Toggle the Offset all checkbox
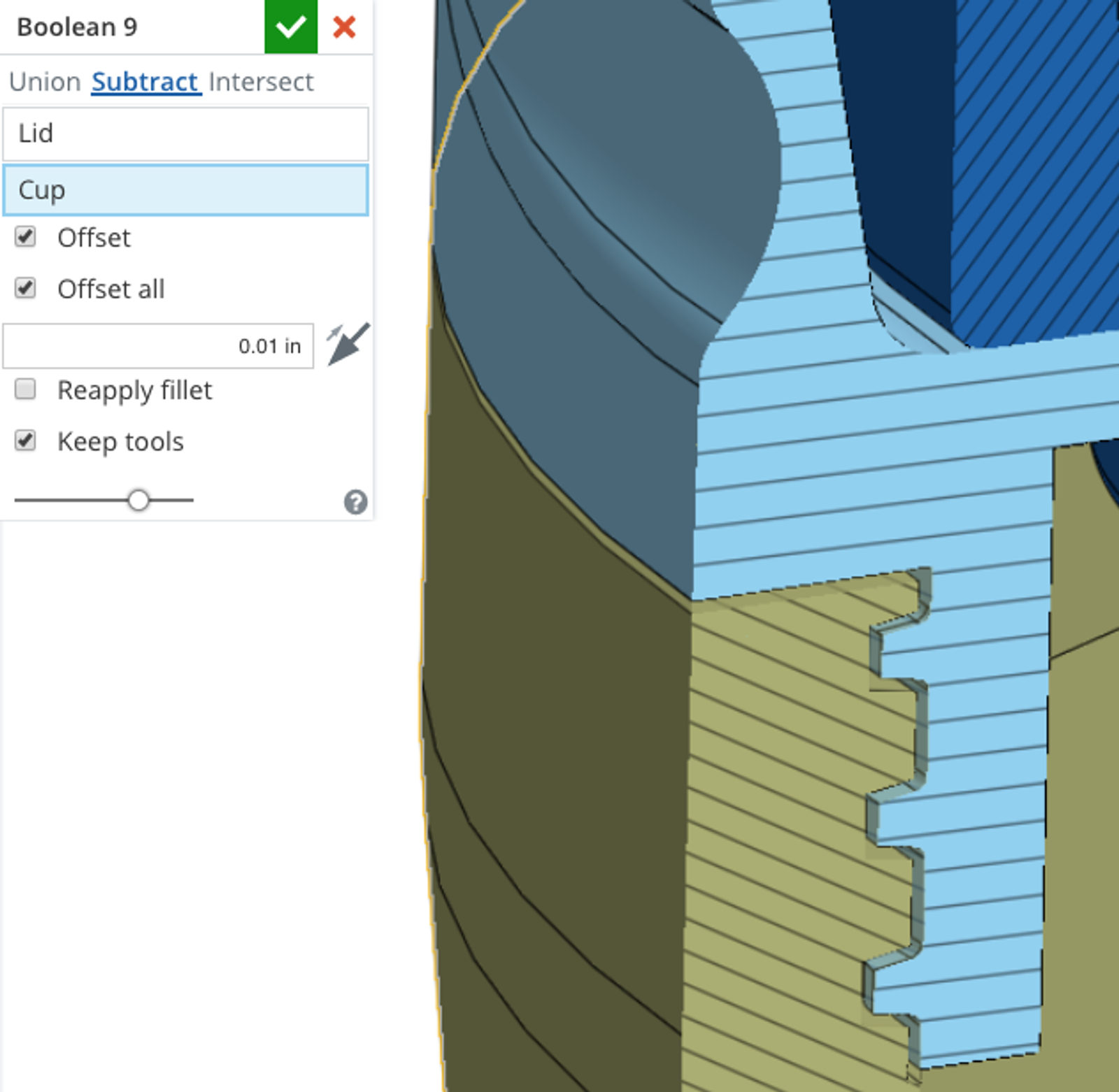This screenshot has width=1119, height=1092. coord(26,288)
